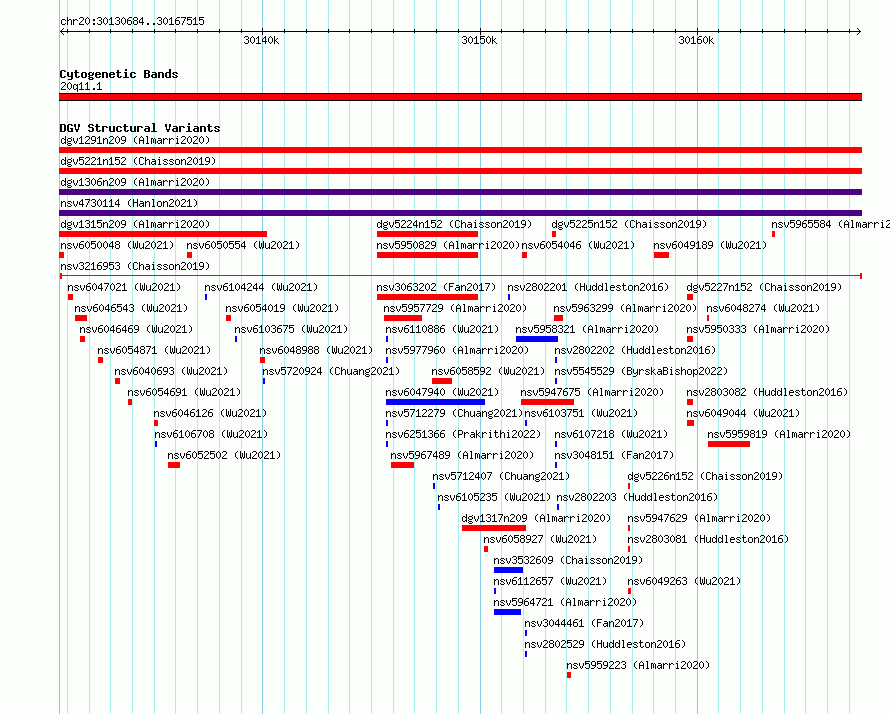Click nsv6047021 (Wu2021) label

click(x=124, y=287)
